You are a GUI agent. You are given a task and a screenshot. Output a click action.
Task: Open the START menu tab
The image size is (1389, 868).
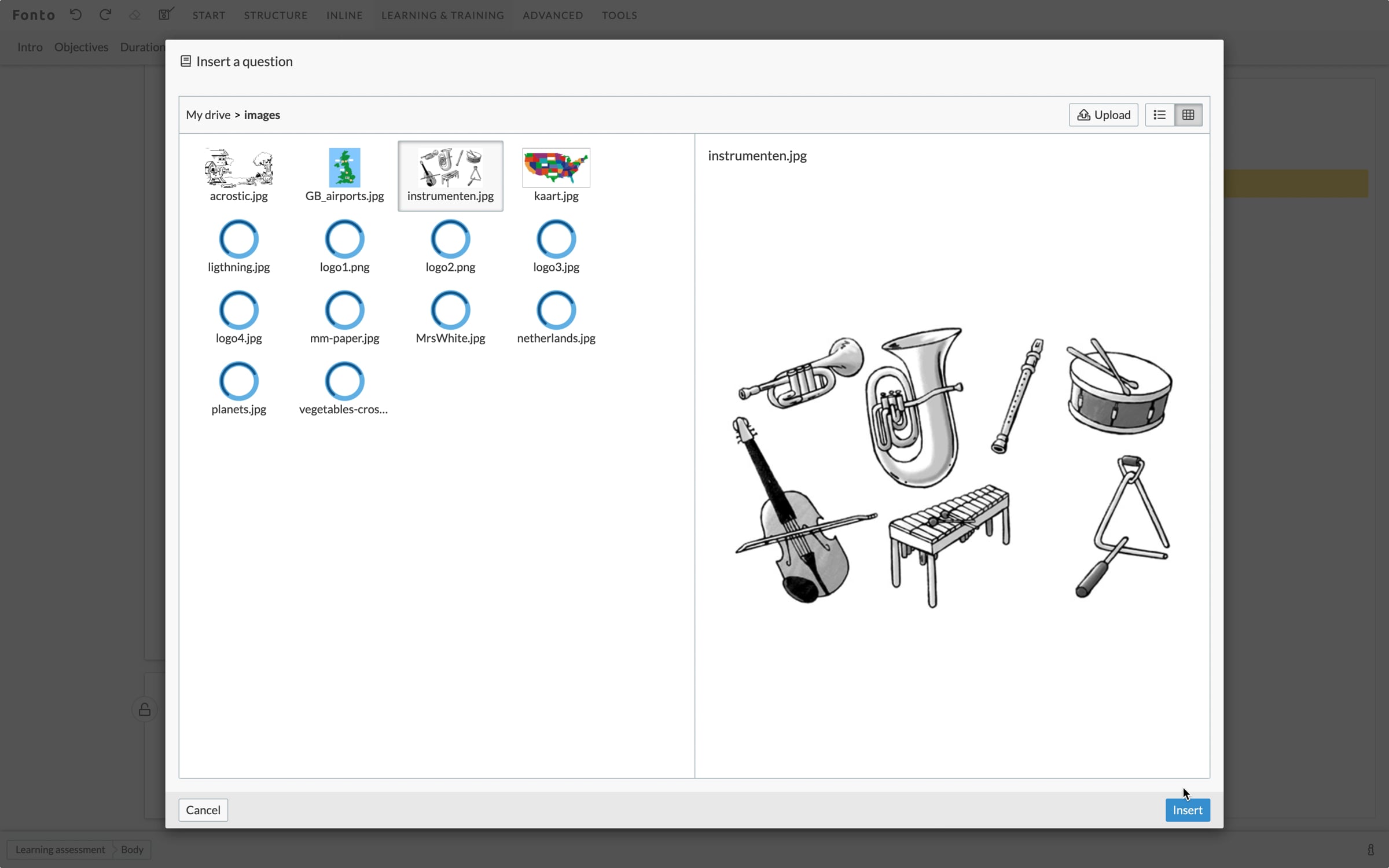(x=209, y=15)
